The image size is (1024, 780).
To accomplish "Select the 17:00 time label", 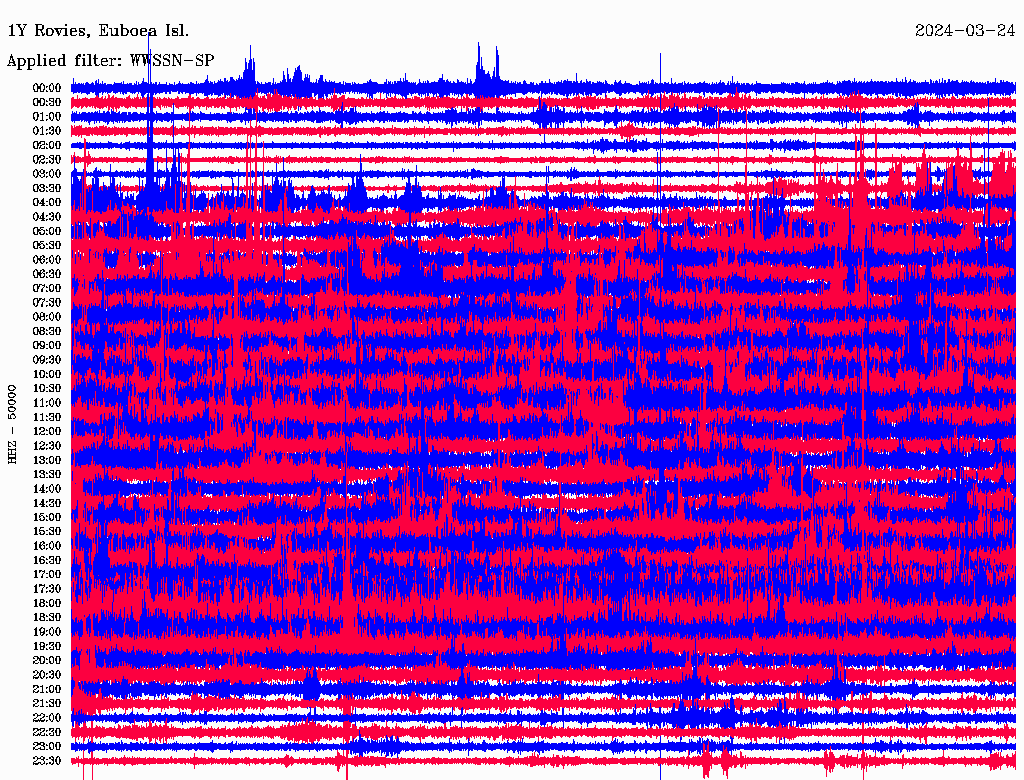I will click(x=47, y=575).
